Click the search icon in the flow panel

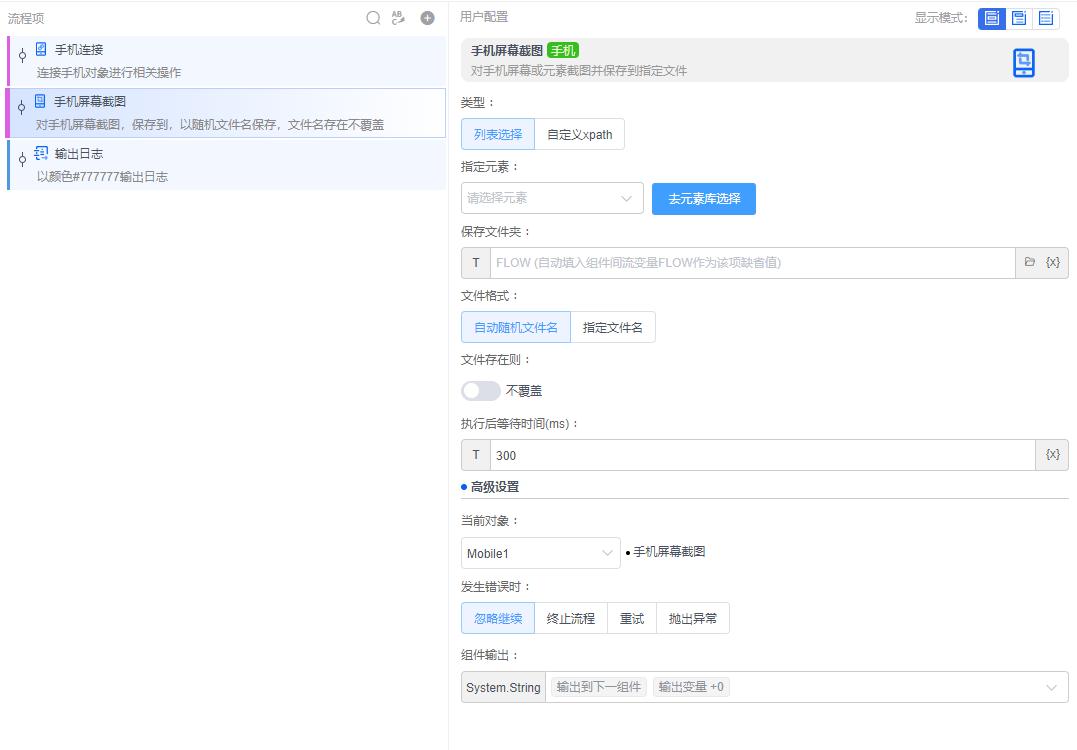[x=373, y=17]
